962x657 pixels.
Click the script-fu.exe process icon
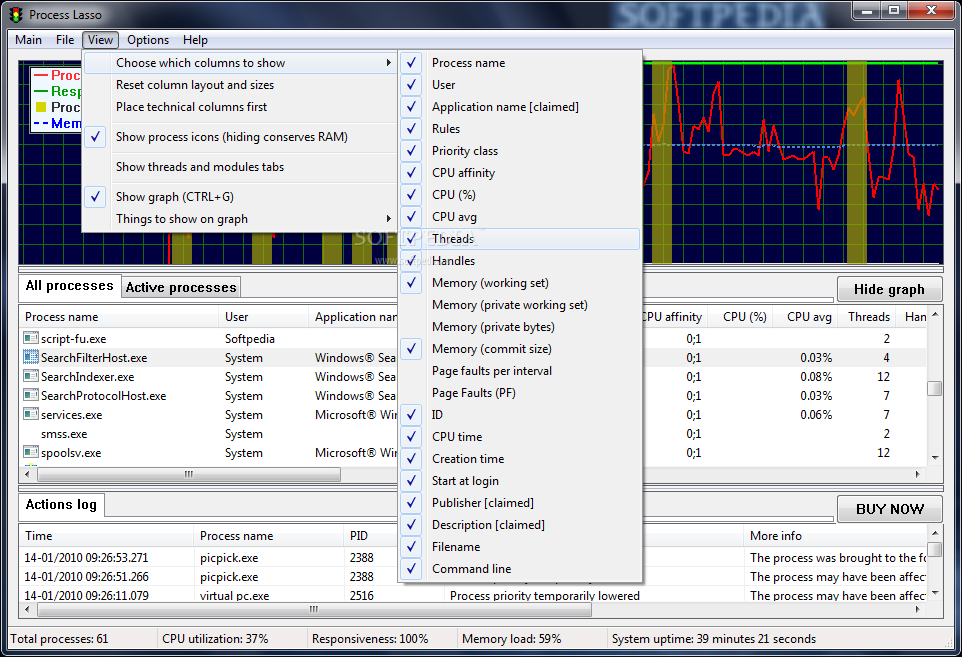coord(31,339)
